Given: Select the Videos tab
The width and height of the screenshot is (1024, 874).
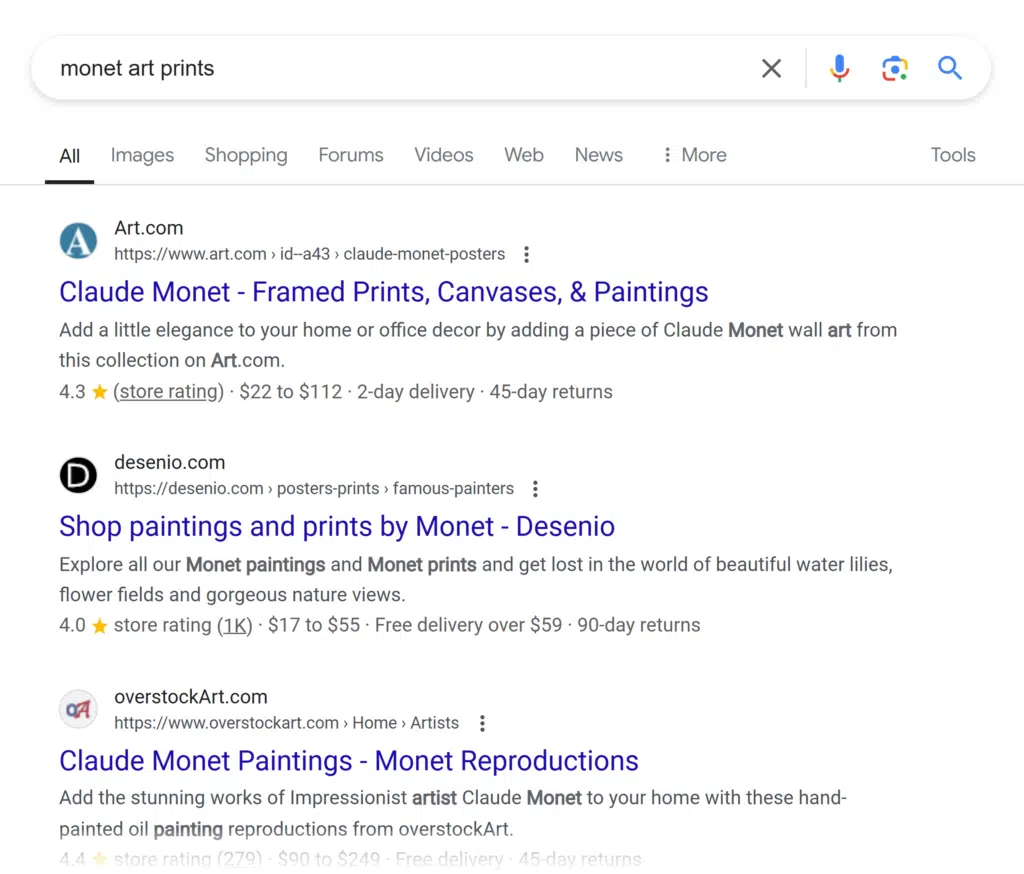Looking at the screenshot, I should [444, 155].
